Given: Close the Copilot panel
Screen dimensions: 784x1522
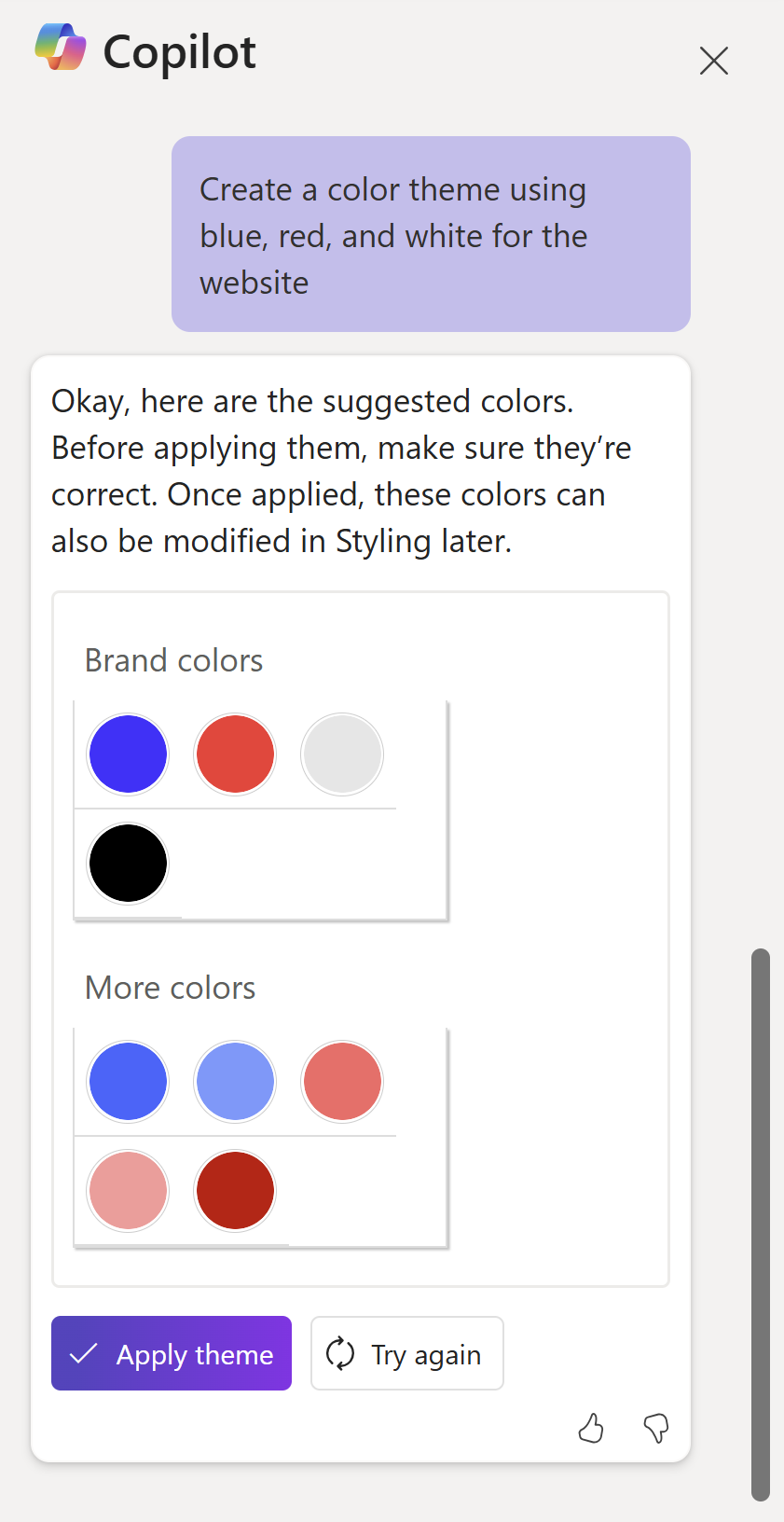Looking at the screenshot, I should (x=713, y=60).
